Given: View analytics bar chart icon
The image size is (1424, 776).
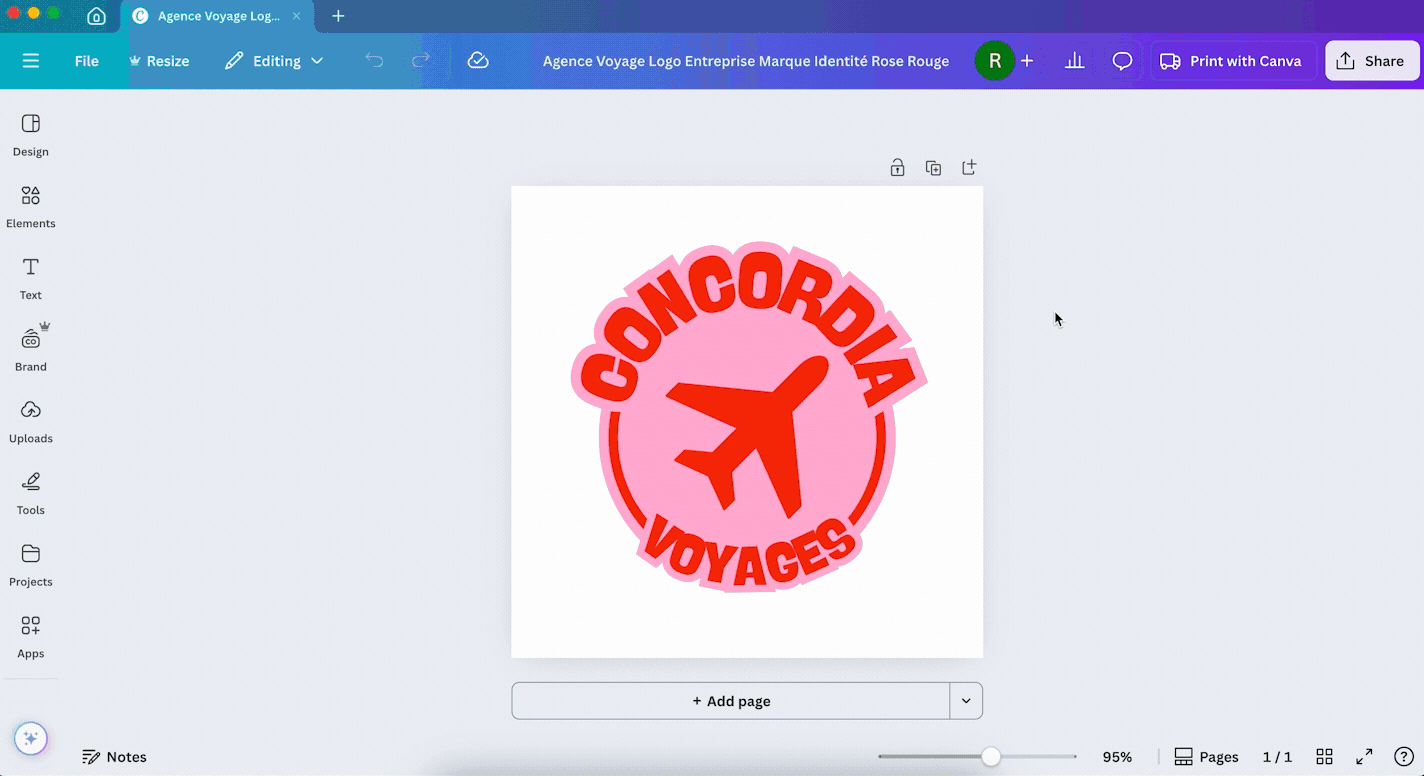Looking at the screenshot, I should 1074,61.
